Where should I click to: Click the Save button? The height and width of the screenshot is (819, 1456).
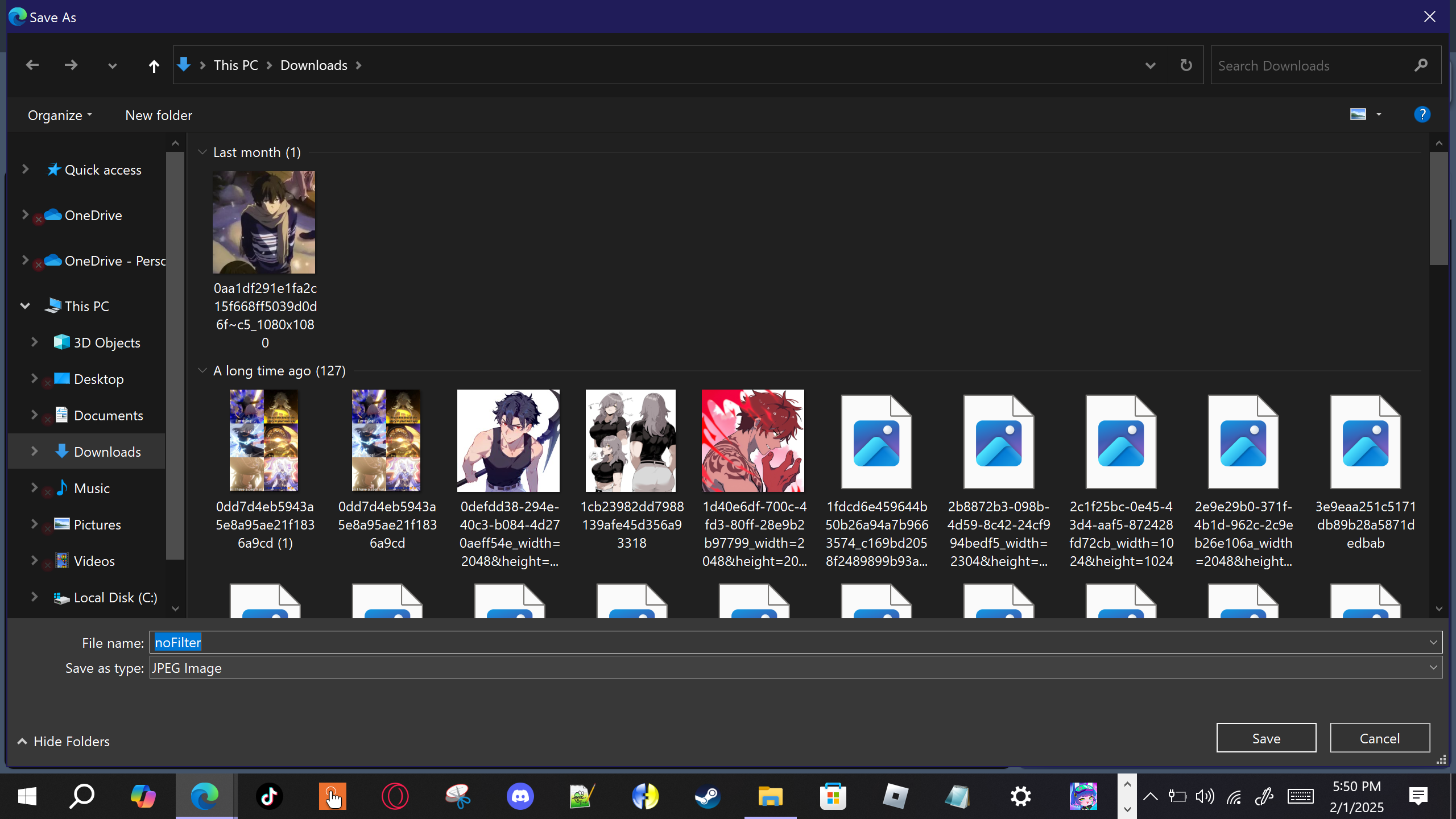pyautogui.click(x=1266, y=738)
